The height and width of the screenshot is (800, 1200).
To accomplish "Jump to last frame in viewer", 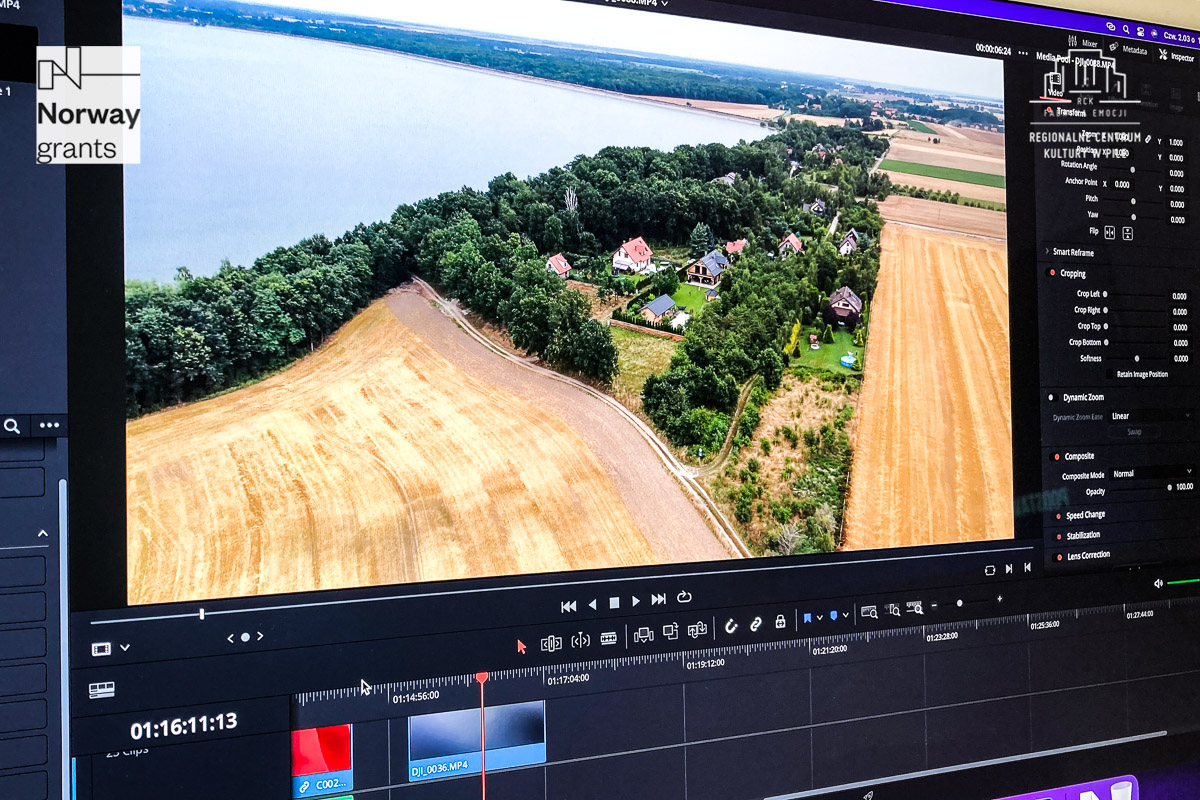I will click(x=659, y=599).
